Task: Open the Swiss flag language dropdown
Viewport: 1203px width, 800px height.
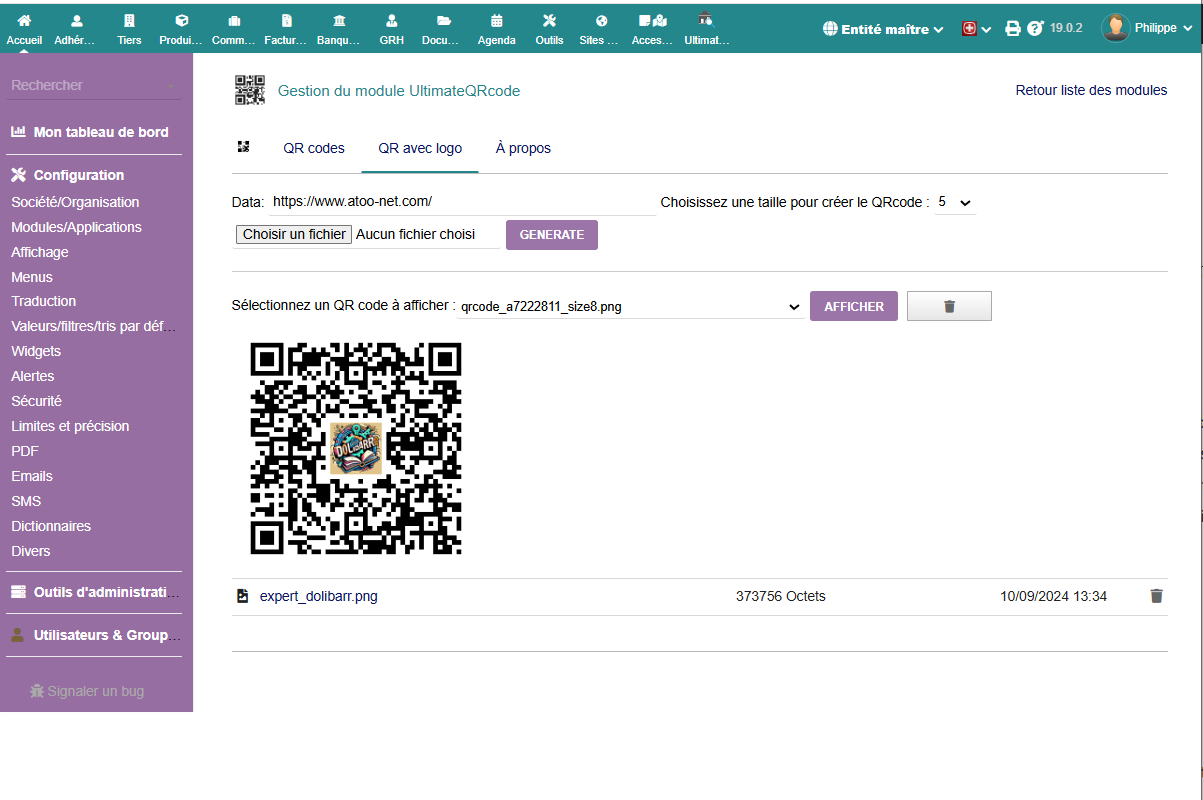Action: [x=976, y=29]
